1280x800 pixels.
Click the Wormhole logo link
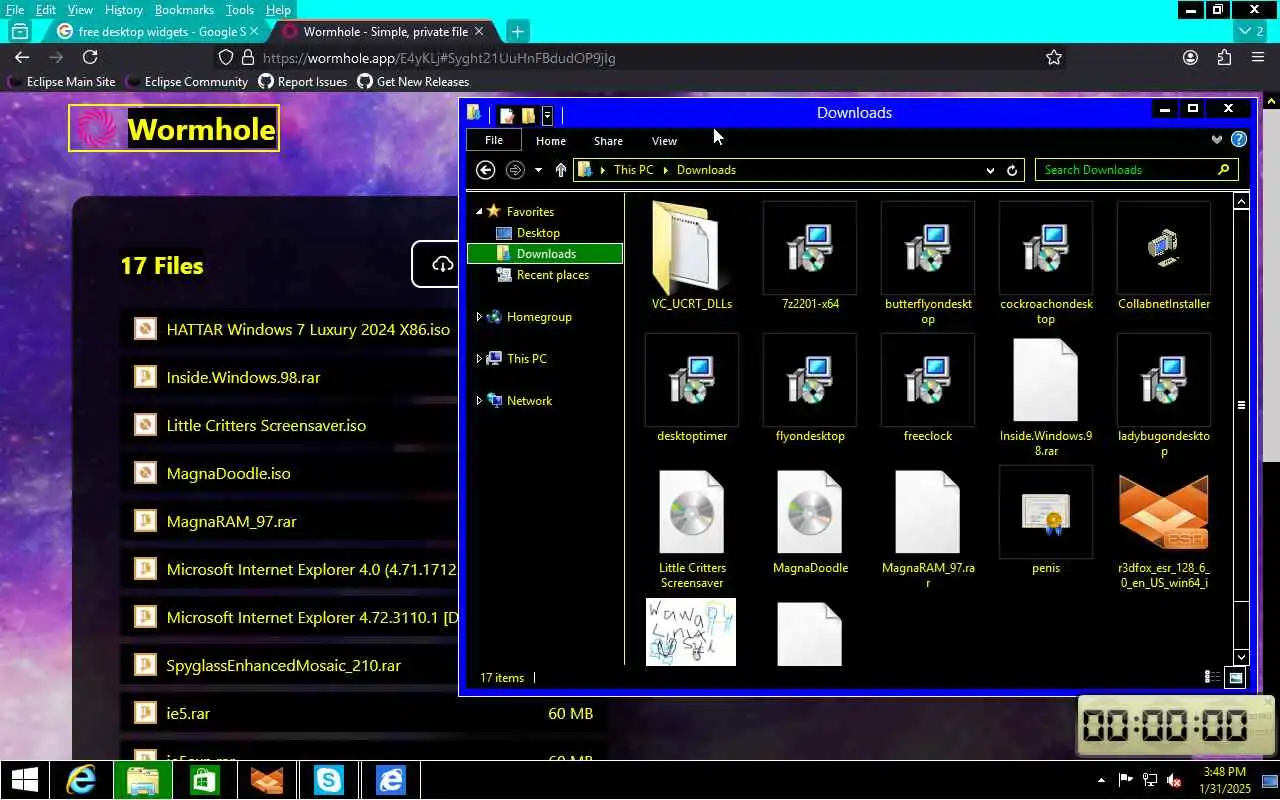pyautogui.click(x=174, y=128)
